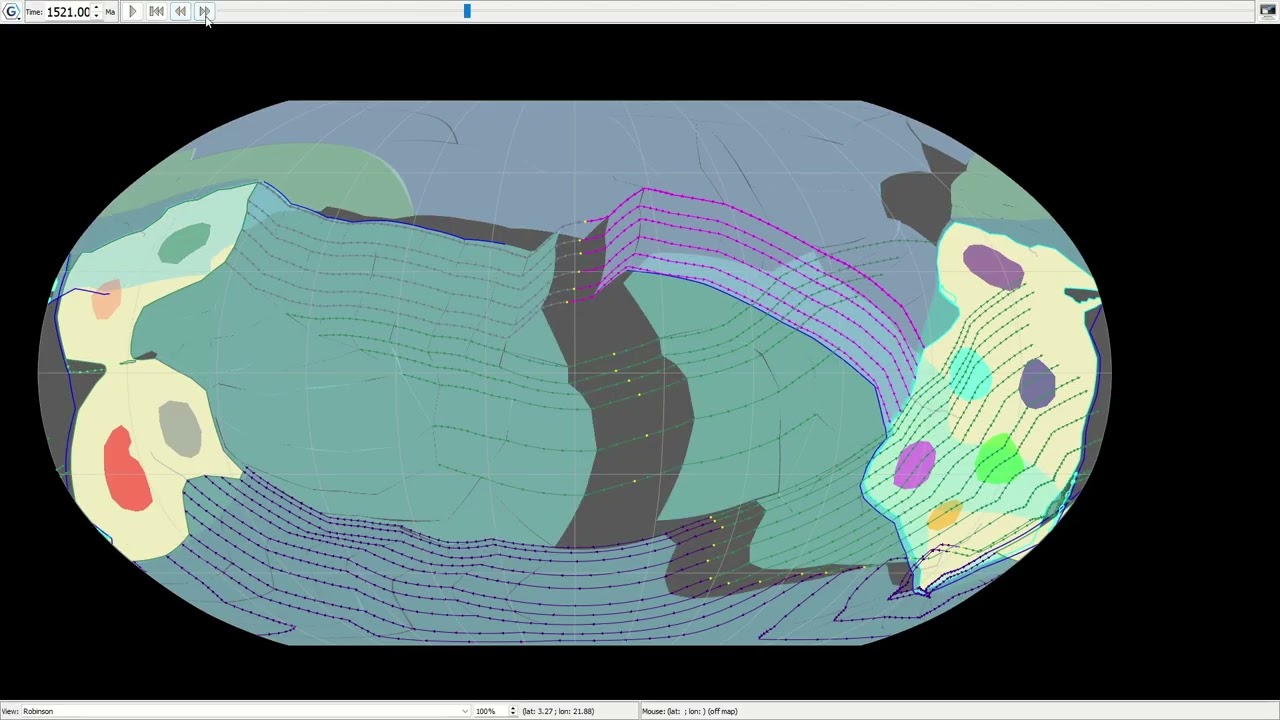Click the Mouse coordinates off map text

690,711
